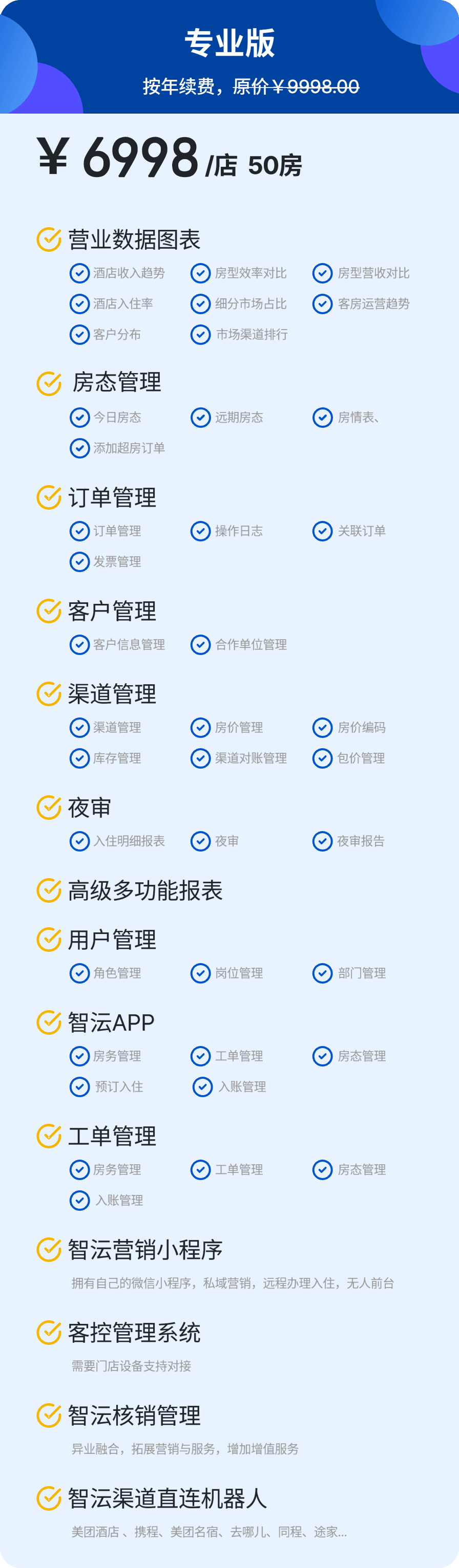This screenshot has height=1568, width=459.
Task: Click the blue checkmark next to 岗位管理
Action: [x=200, y=973]
